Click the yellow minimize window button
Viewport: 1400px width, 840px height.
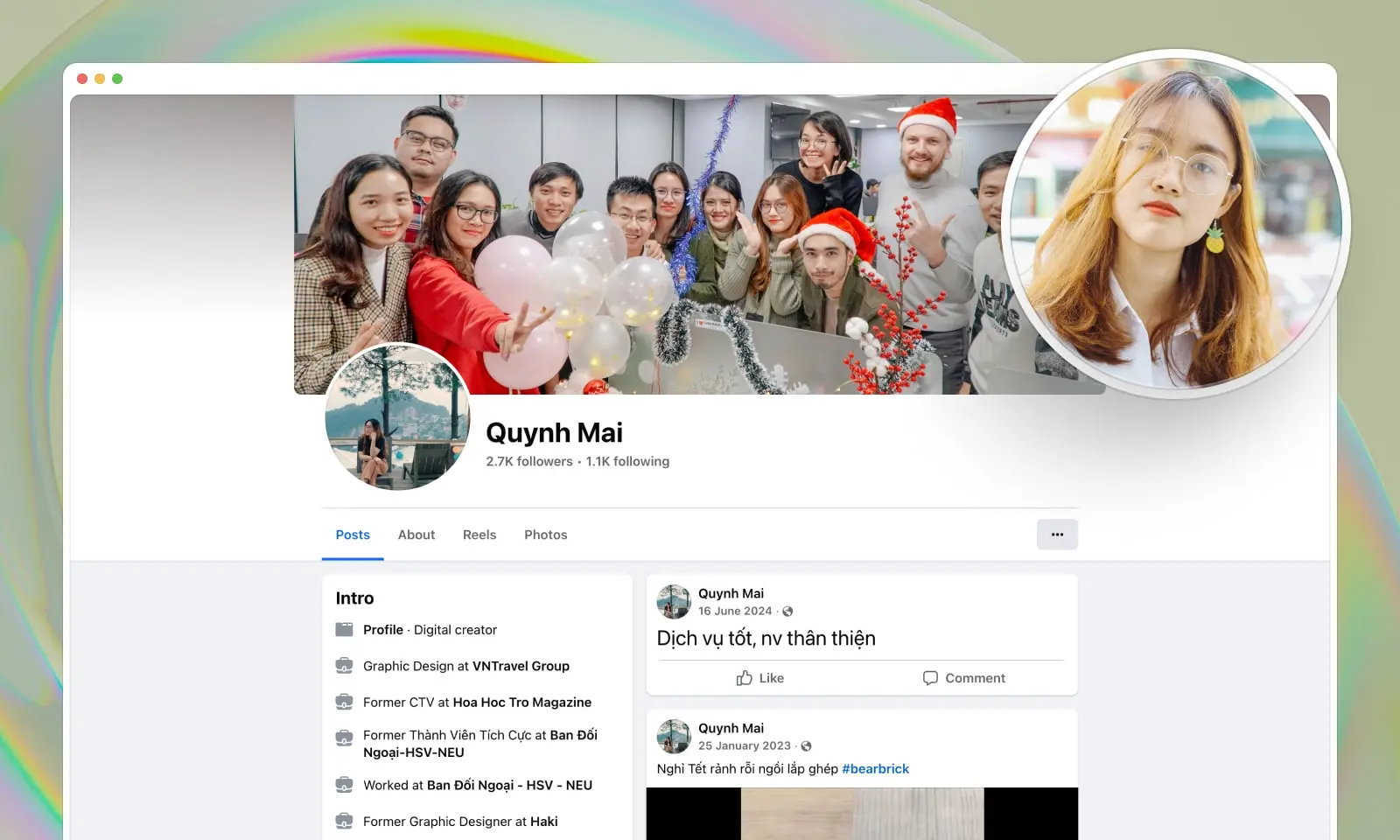tap(100, 79)
